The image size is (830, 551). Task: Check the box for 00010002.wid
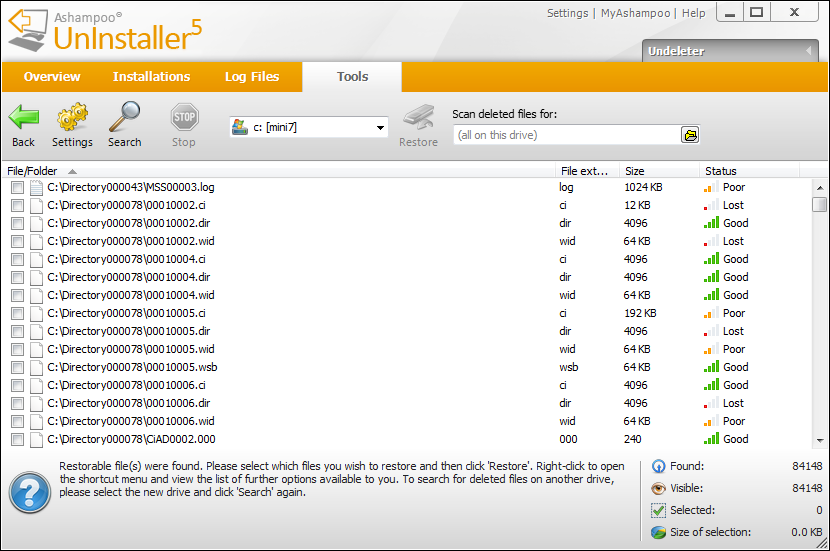coord(17,241)
